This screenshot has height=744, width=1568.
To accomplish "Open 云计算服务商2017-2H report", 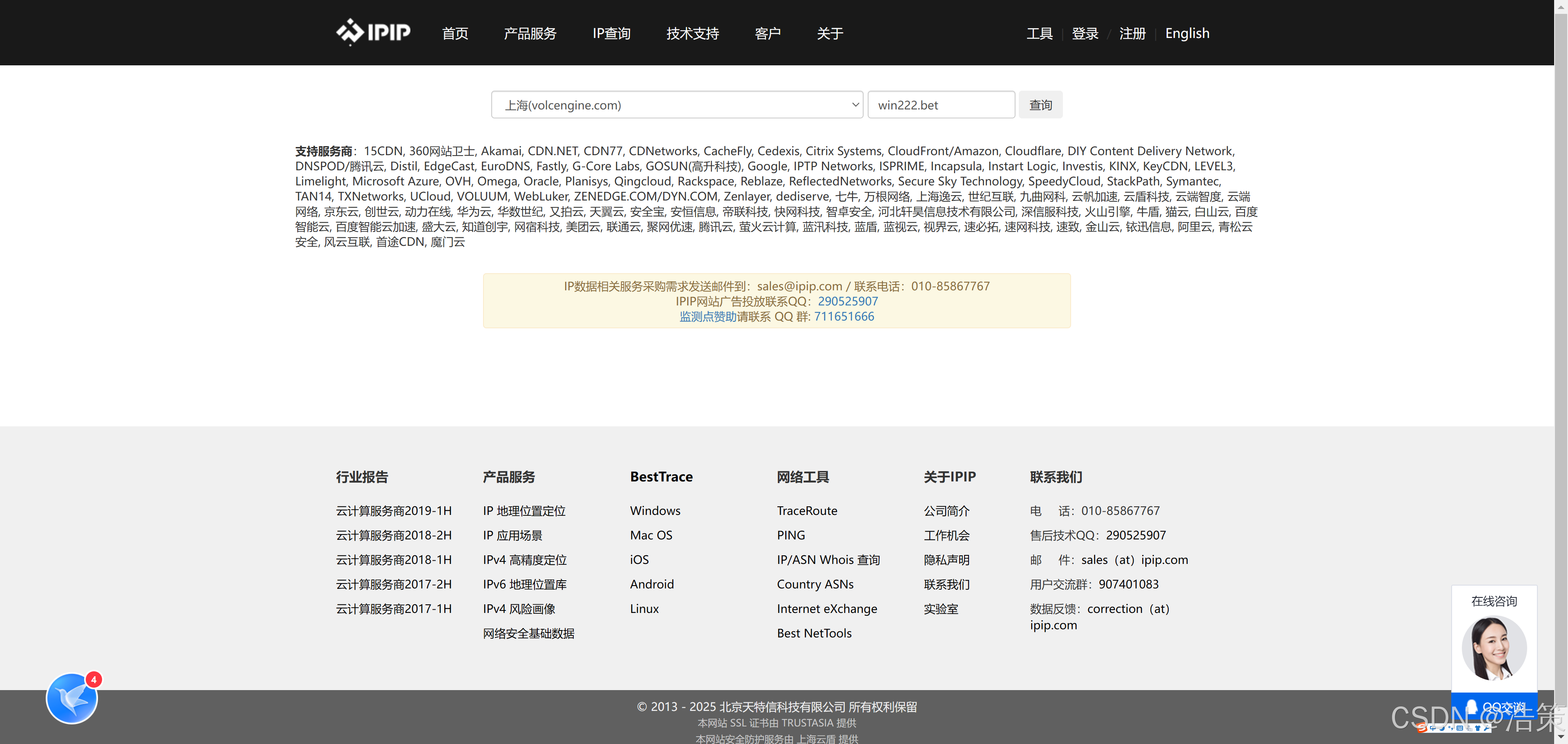I will pos(394,584).
